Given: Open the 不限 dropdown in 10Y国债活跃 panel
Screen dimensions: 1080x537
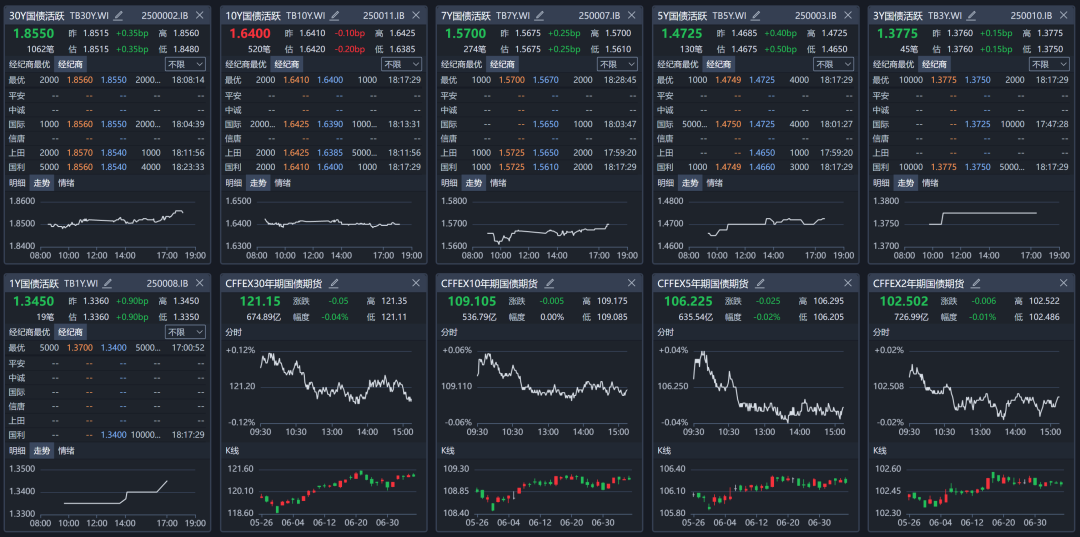Looking at the screenshot, I should click(402, 64).
